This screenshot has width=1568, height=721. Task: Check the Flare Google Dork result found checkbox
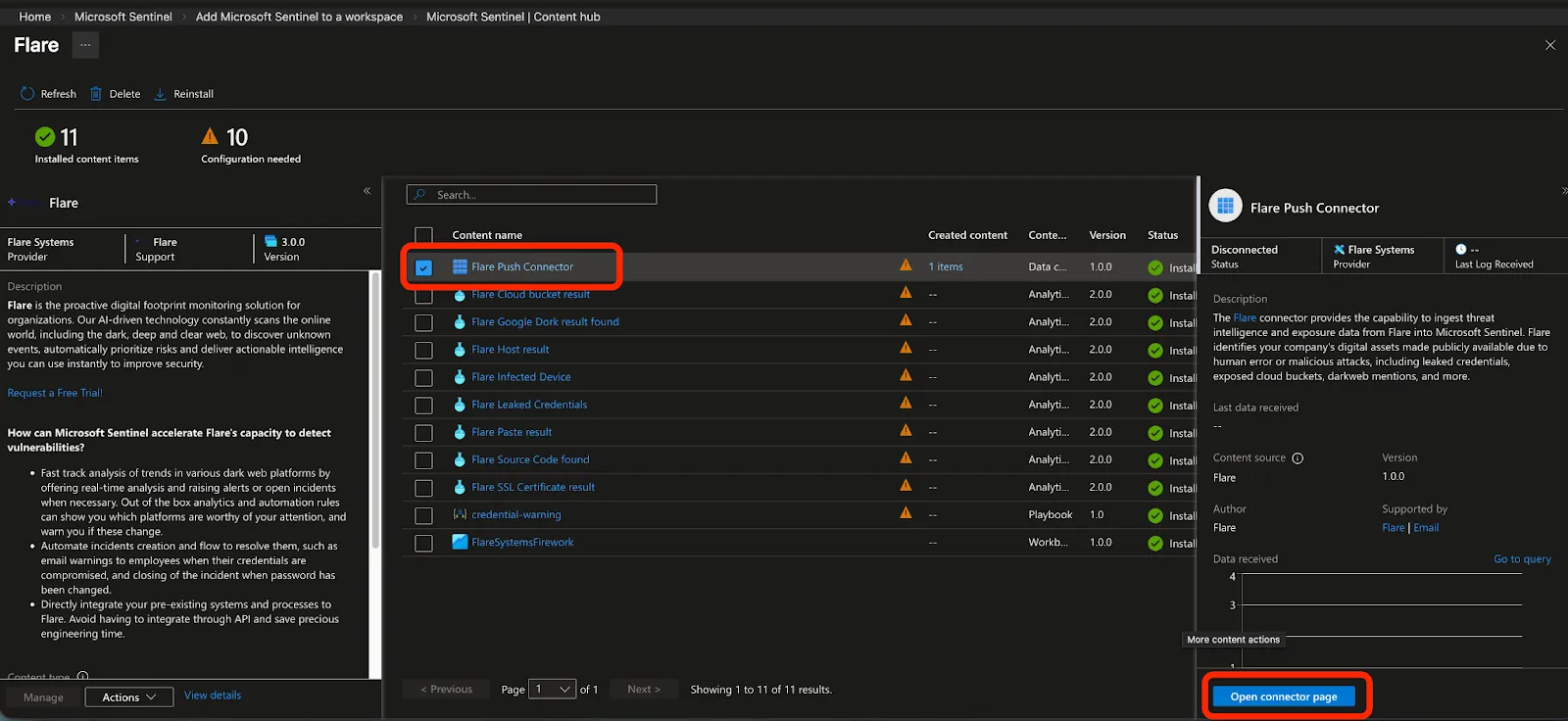coord(423,322)
